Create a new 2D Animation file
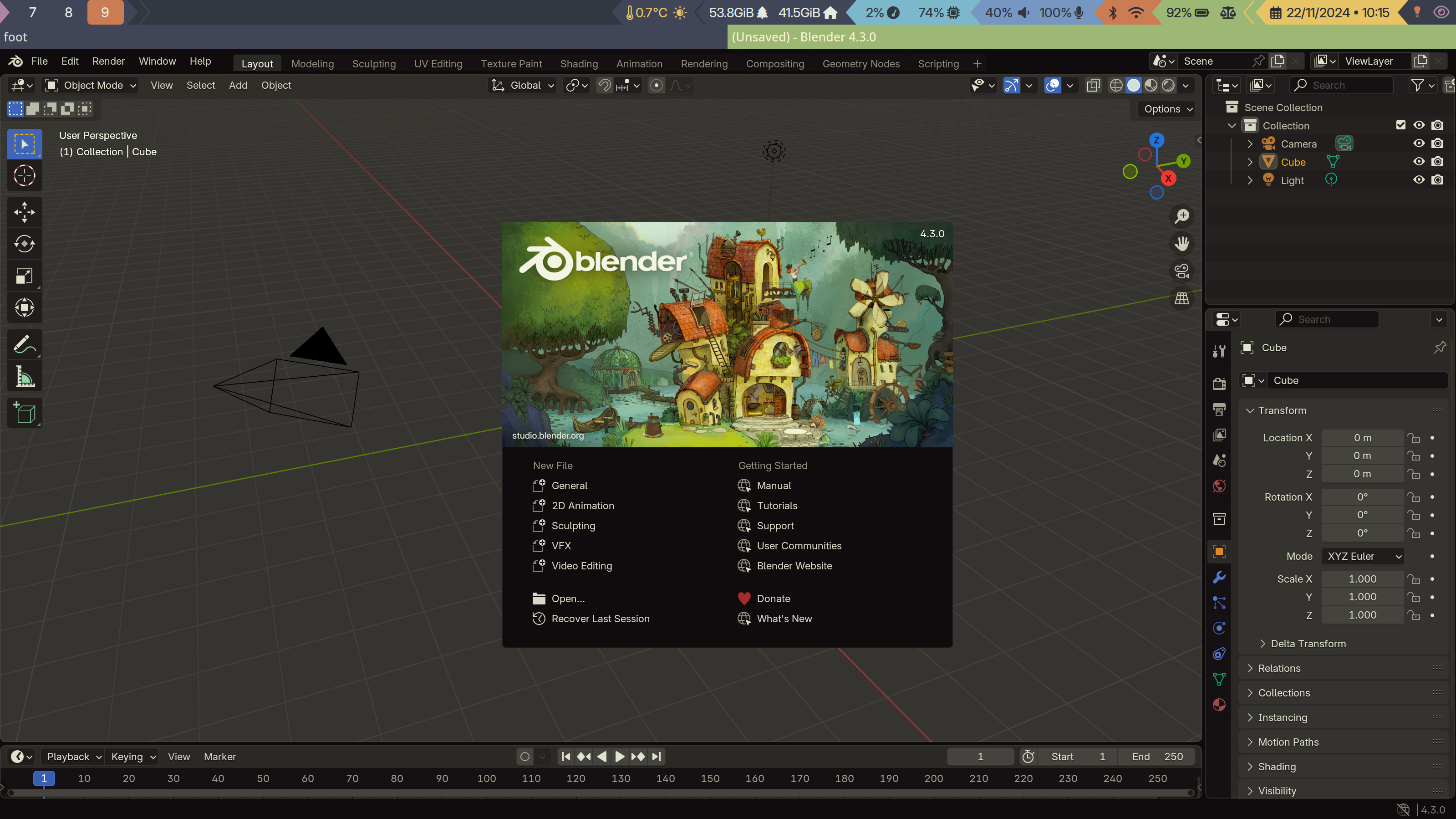 pos(582,506)
